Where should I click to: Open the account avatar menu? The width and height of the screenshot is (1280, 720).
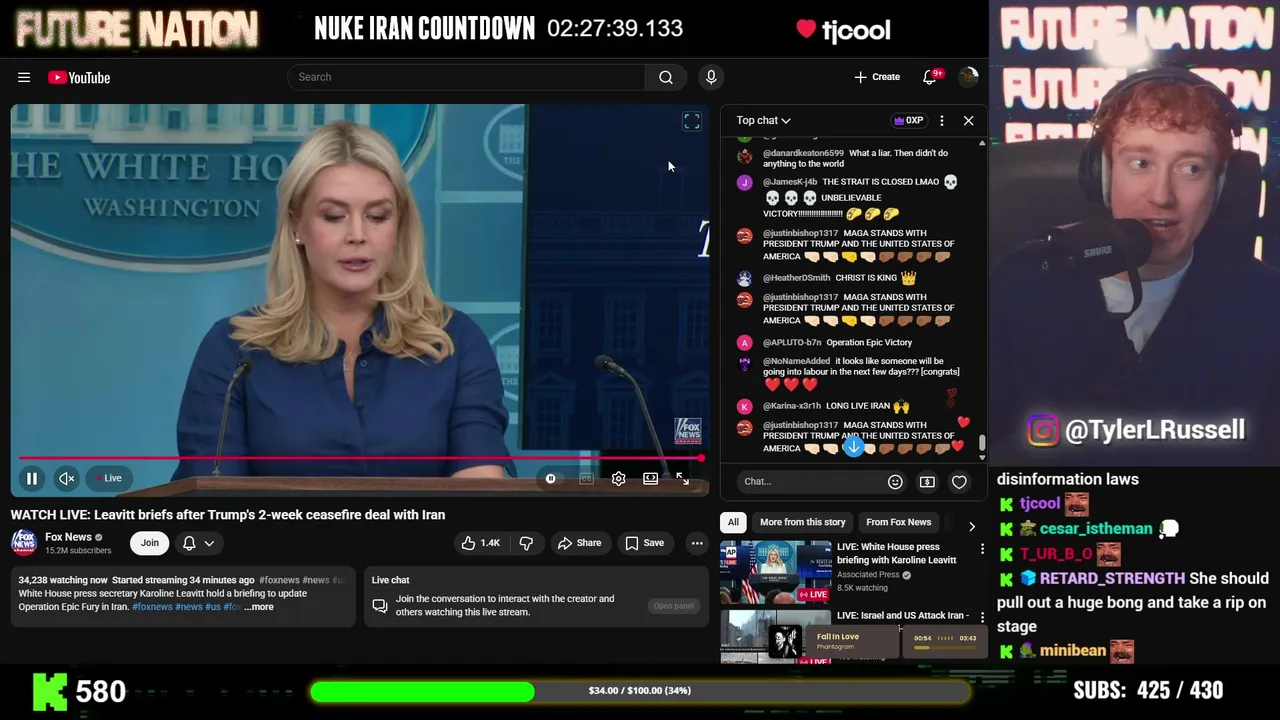[x=968, y=77]
